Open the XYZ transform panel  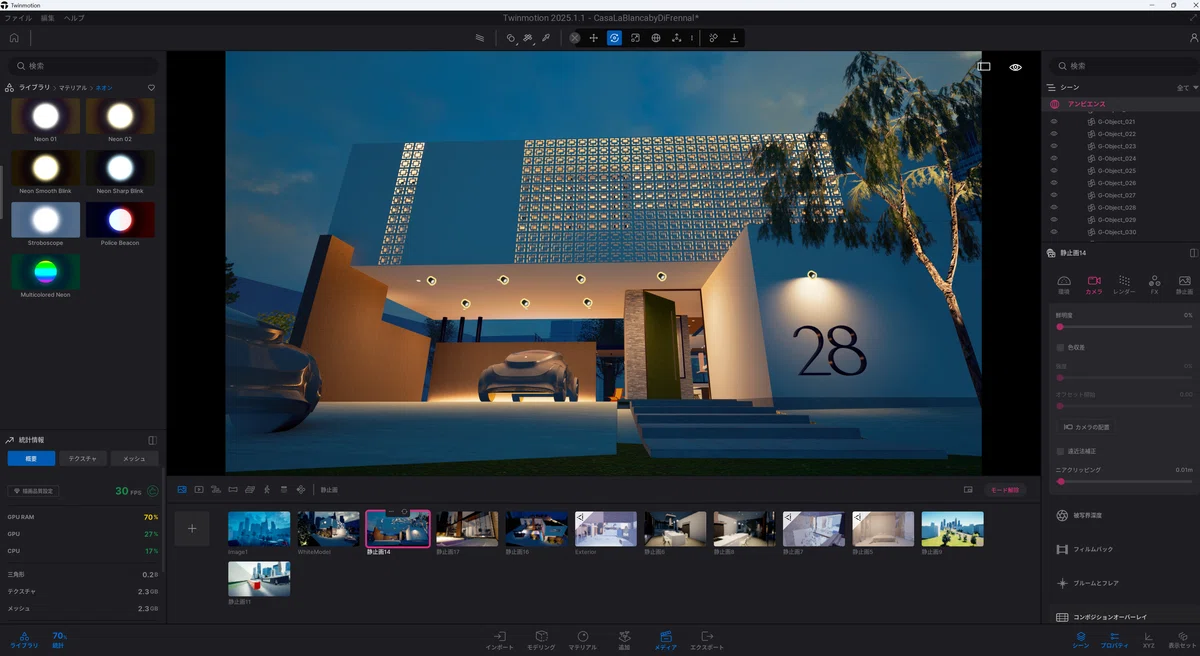click(x=1148, y=640)
